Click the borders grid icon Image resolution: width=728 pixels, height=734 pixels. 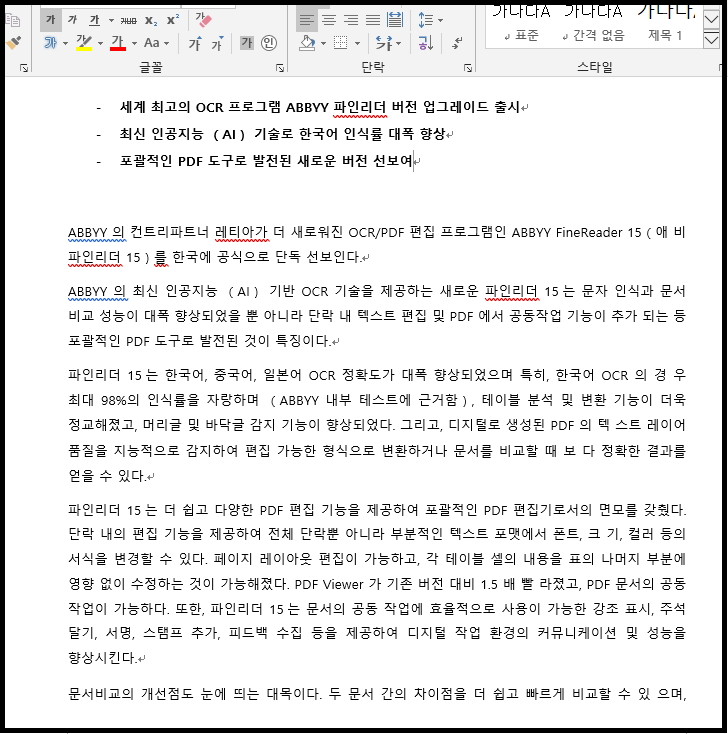pos(340,43)
